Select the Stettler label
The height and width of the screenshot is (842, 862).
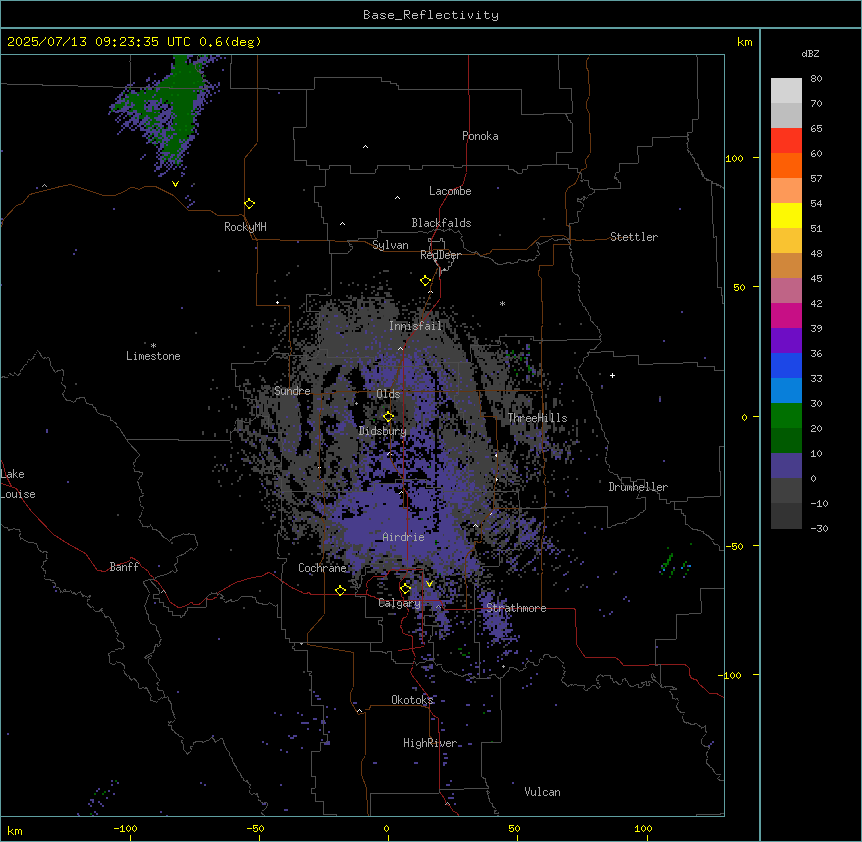pos(634,237)
